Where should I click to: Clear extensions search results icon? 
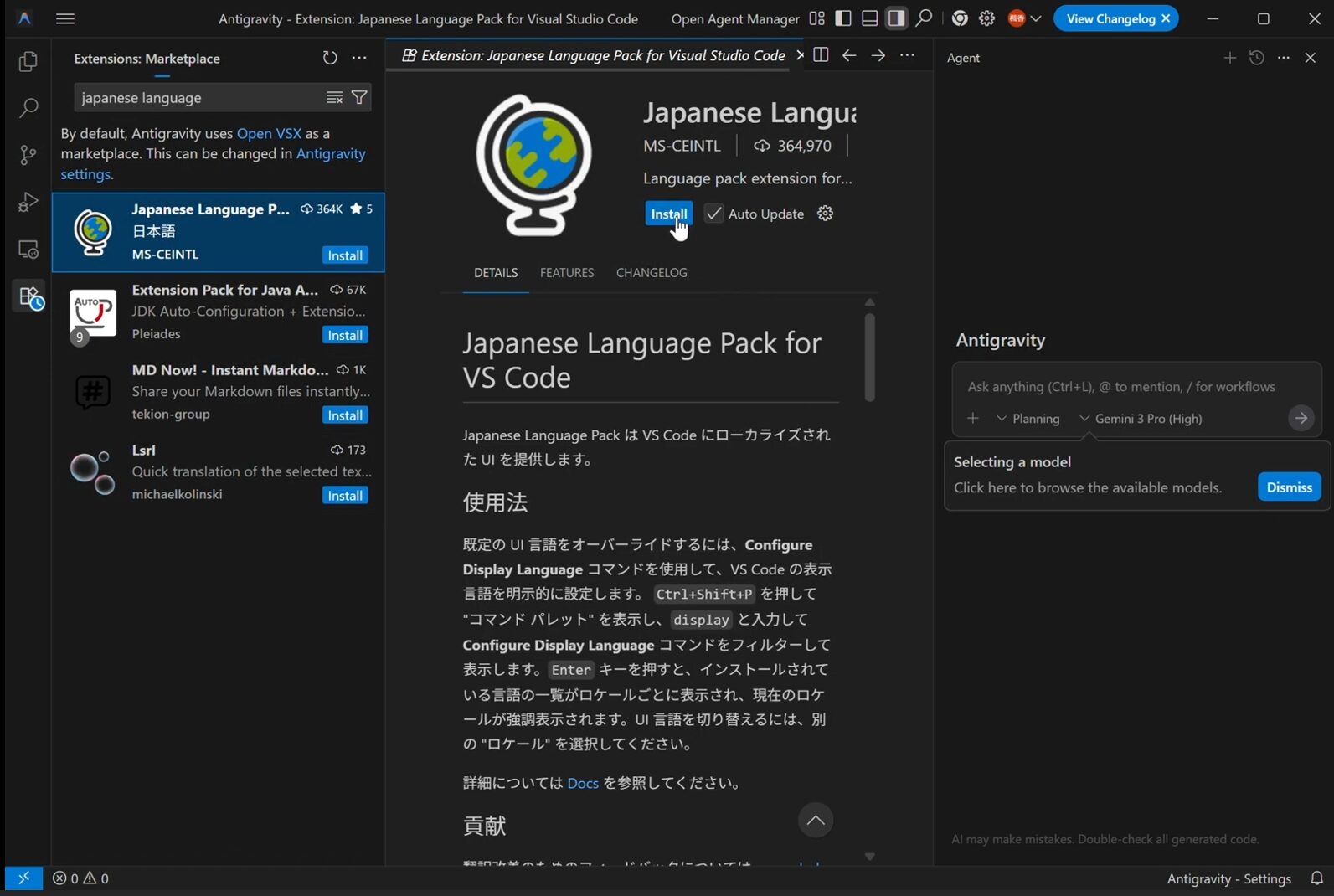click(x=334, y=98)
